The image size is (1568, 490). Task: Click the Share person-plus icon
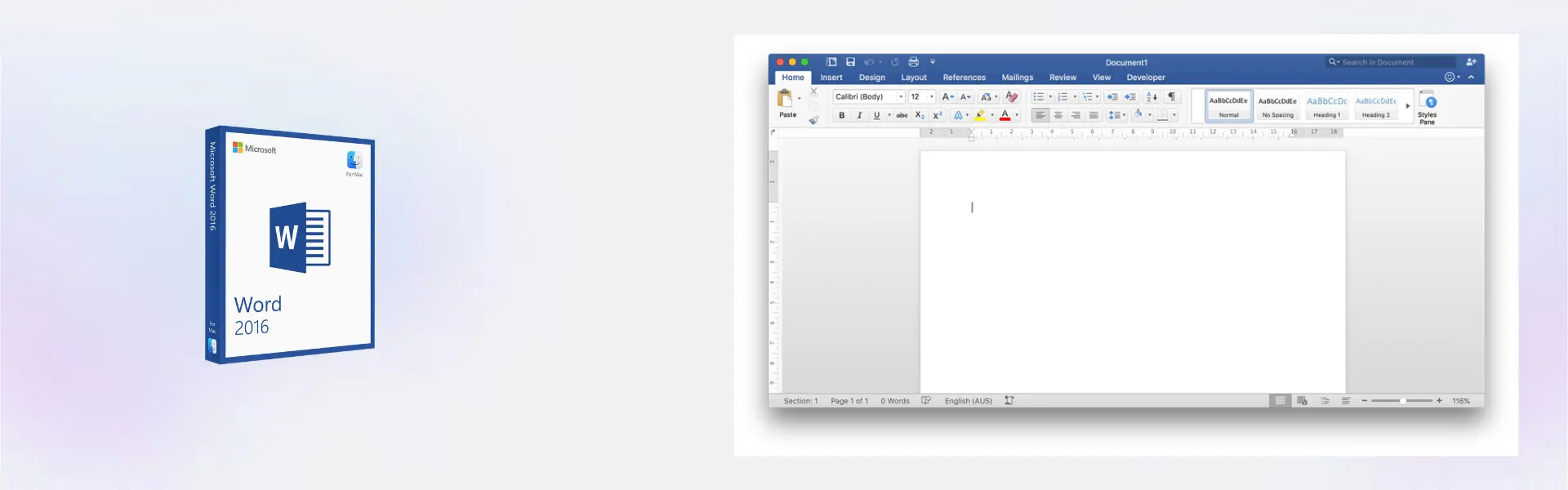pyautogui.click(x=1471, y=62)
